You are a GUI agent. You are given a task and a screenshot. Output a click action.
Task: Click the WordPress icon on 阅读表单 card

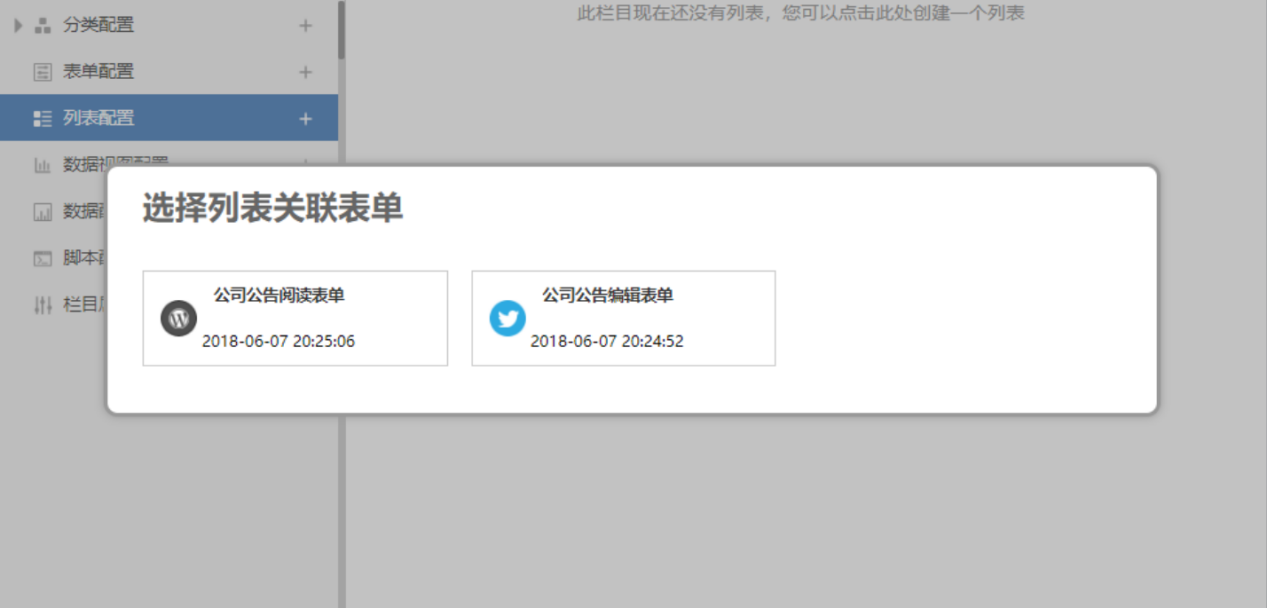179,319
